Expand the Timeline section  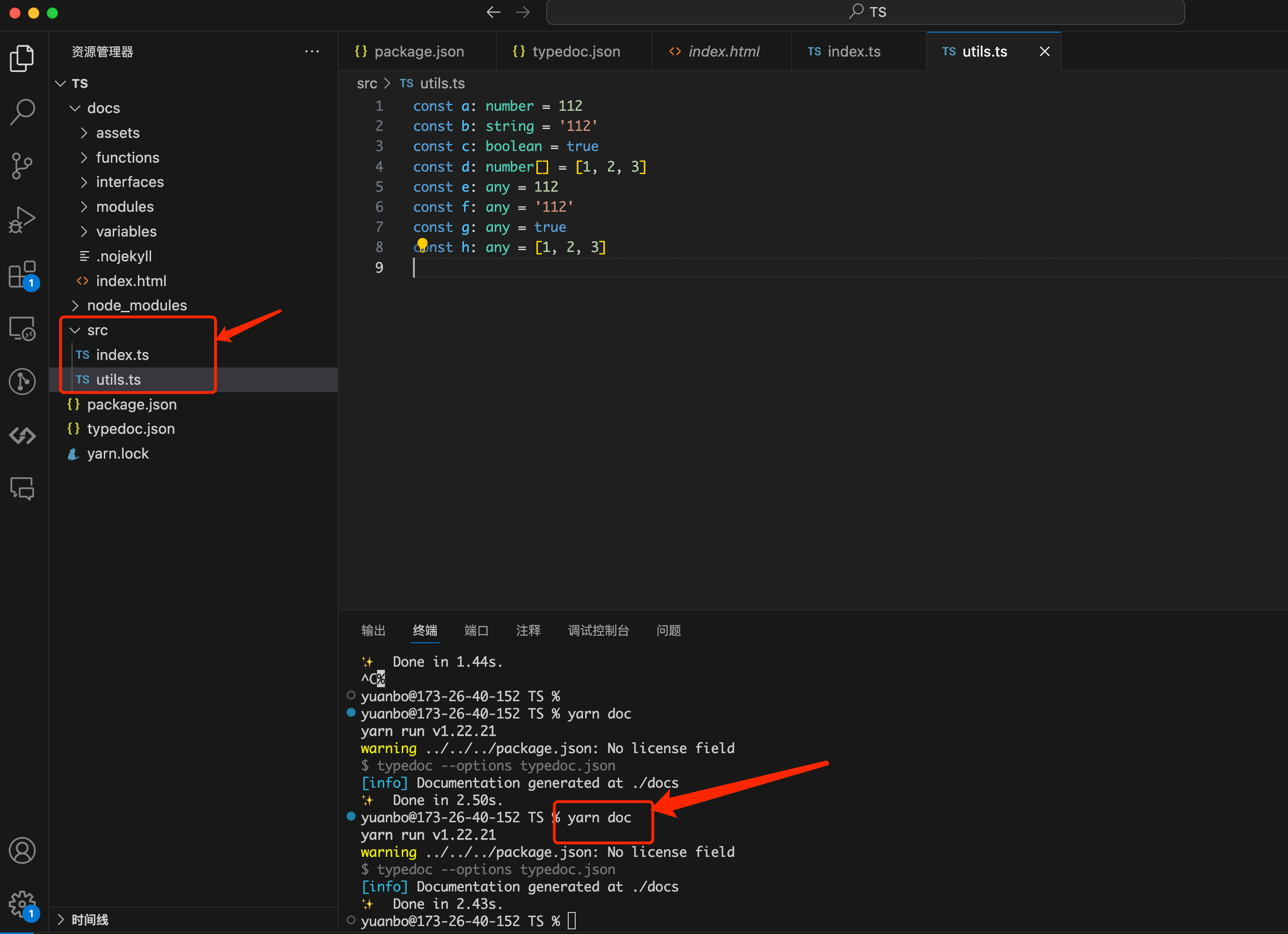(90, 919)
